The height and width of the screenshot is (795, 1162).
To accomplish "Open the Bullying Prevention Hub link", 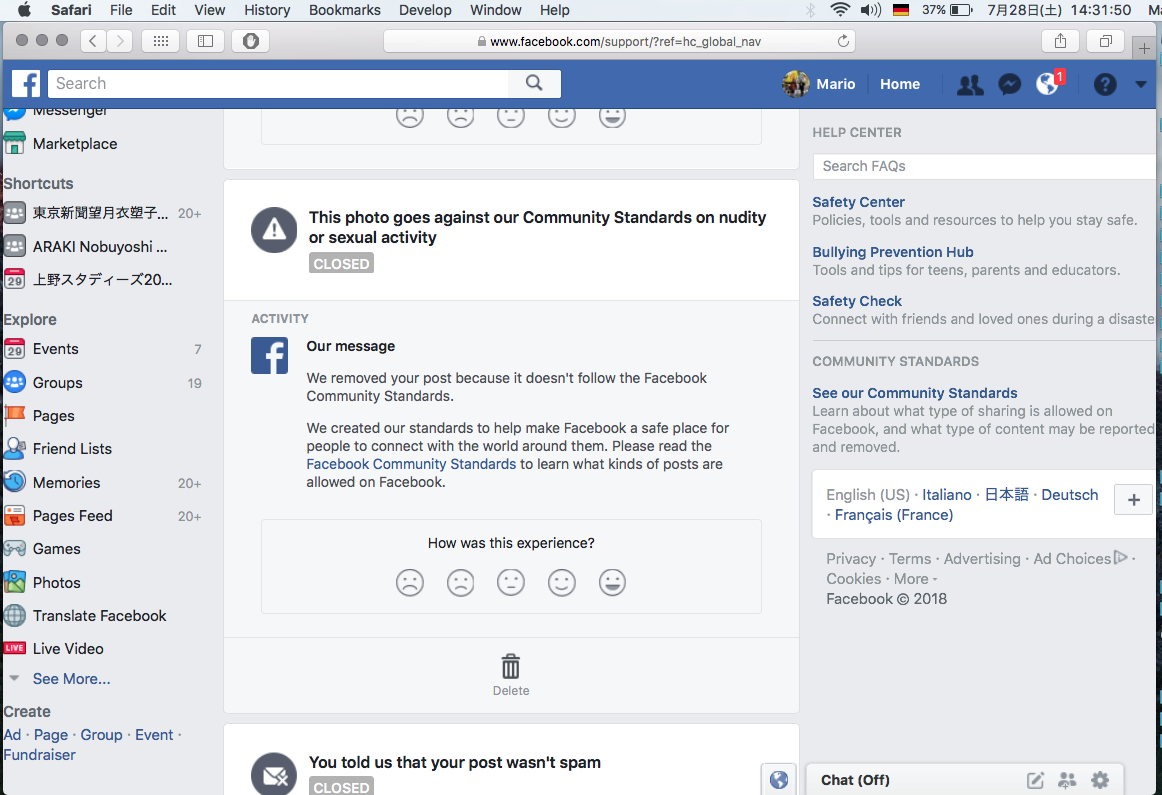I will click(x=892, y=253).
